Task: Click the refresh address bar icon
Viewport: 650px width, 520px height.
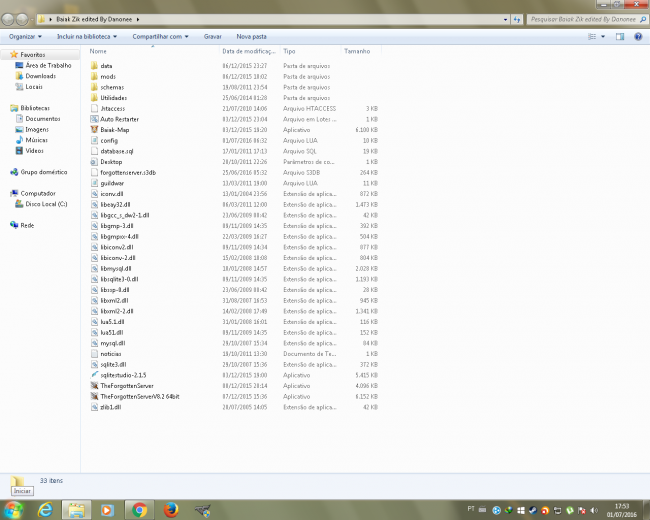Action: 517,19
